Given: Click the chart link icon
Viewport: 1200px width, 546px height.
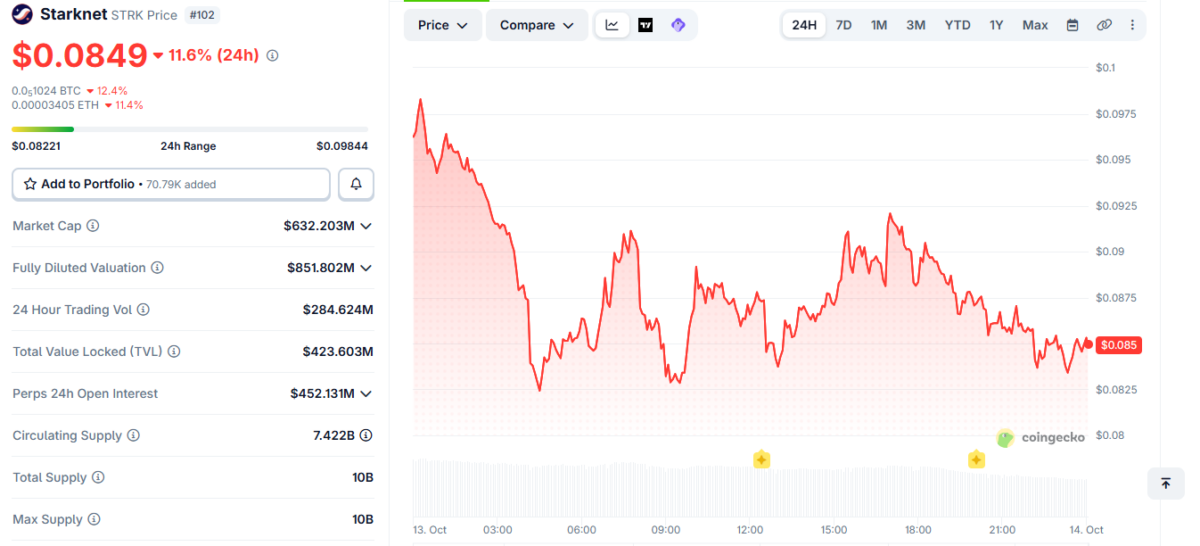Looking at the screenshot, I should 1104,25.
